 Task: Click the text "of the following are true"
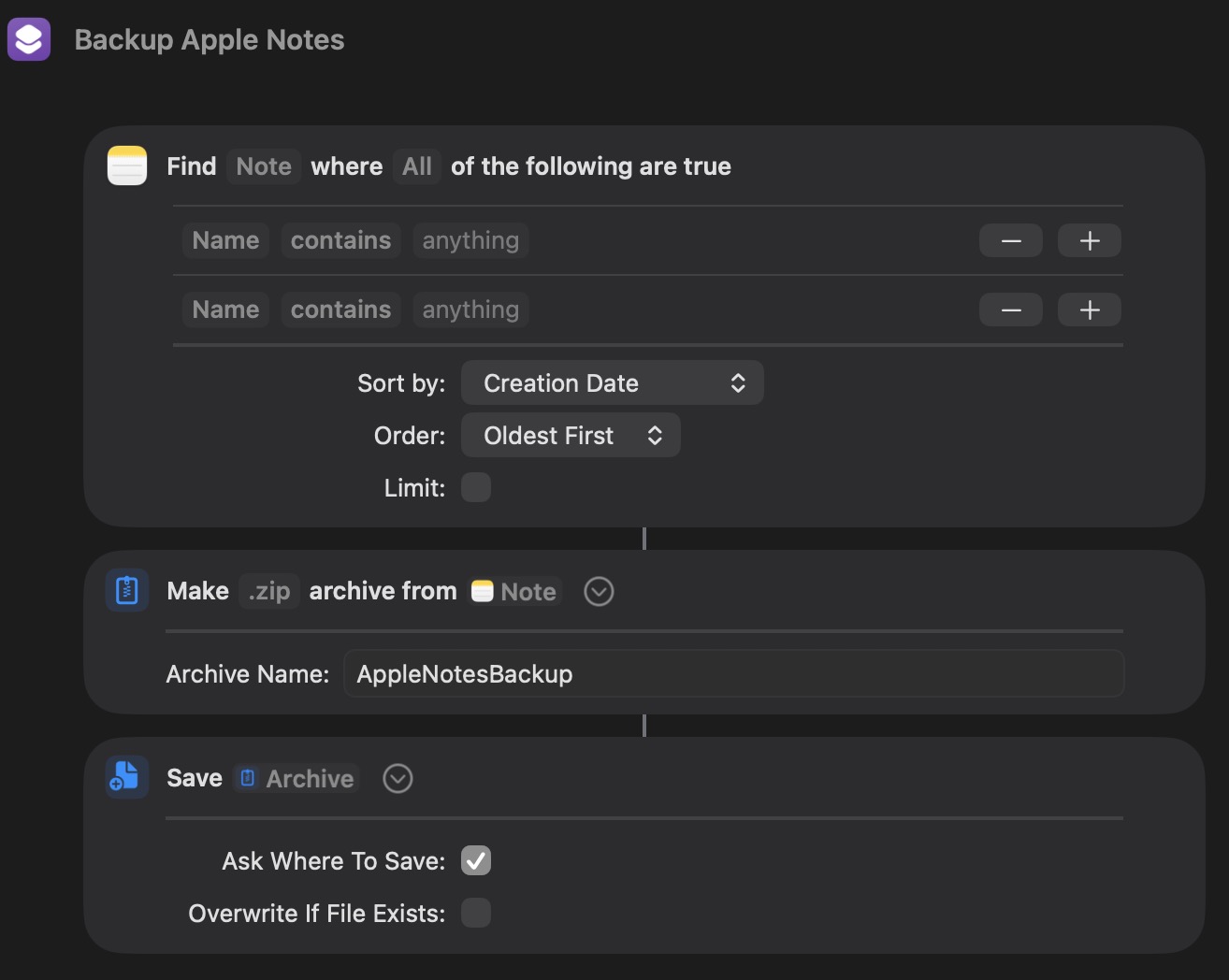(591, 166)
